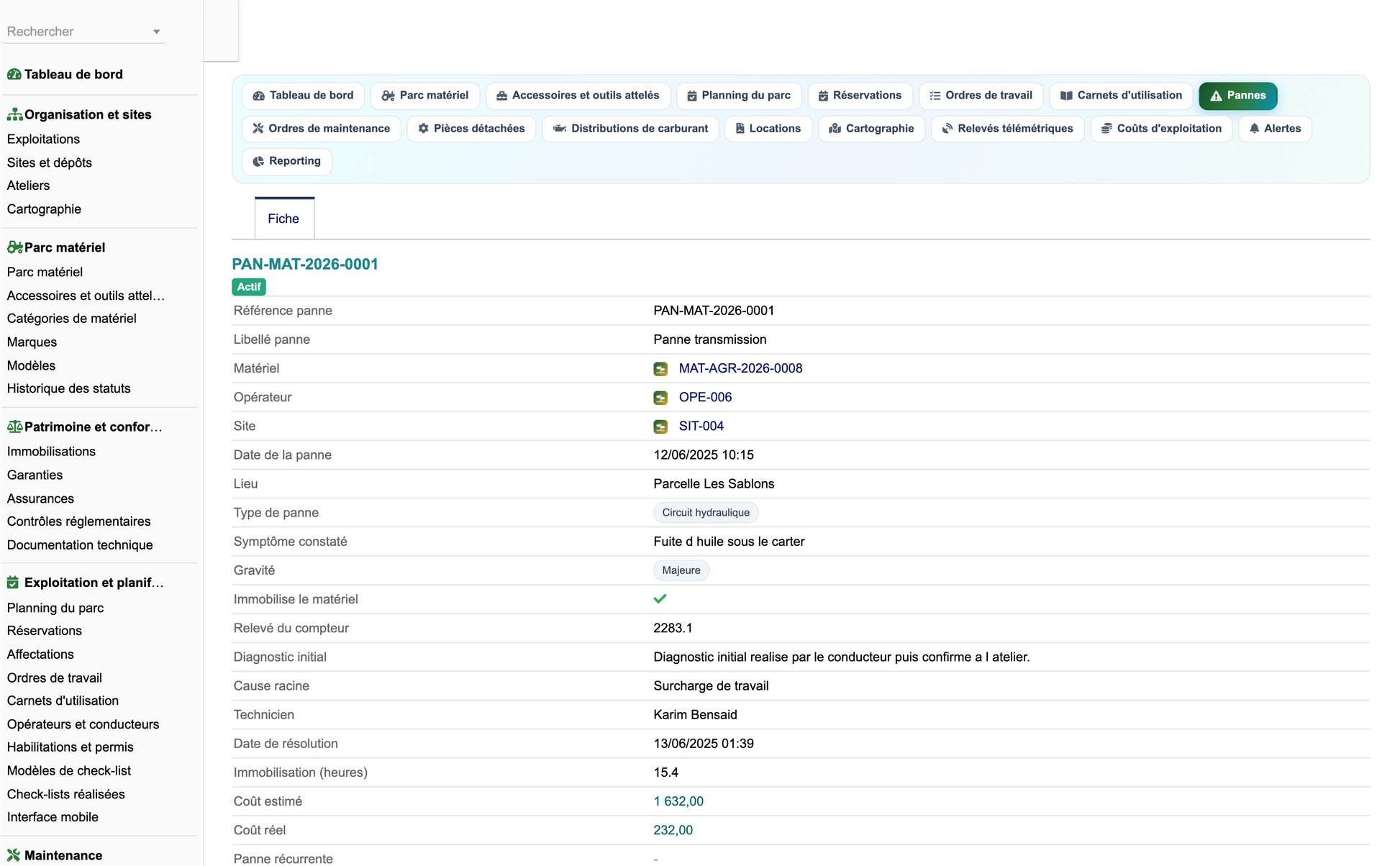Click the gear icon on Pièces détachées
The width and height of the screenshot is (1400, 866).
pyautogui.click(x=424, y=129)
